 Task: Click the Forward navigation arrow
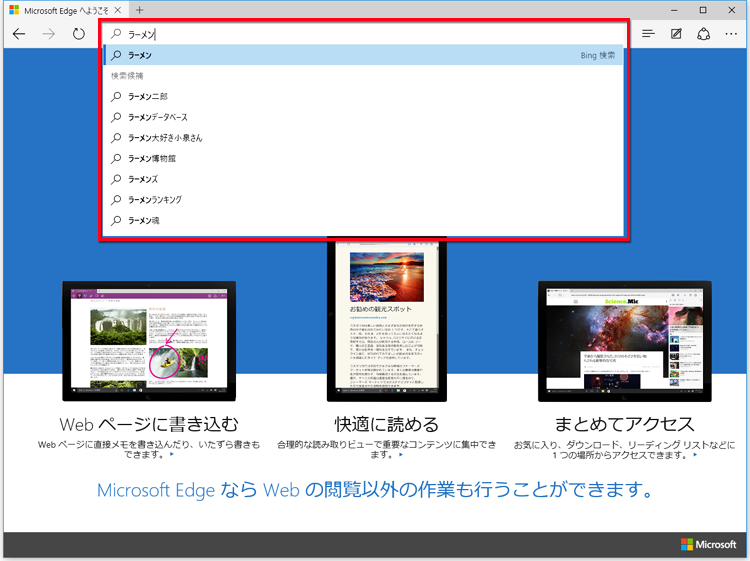(x=49, y=34)
